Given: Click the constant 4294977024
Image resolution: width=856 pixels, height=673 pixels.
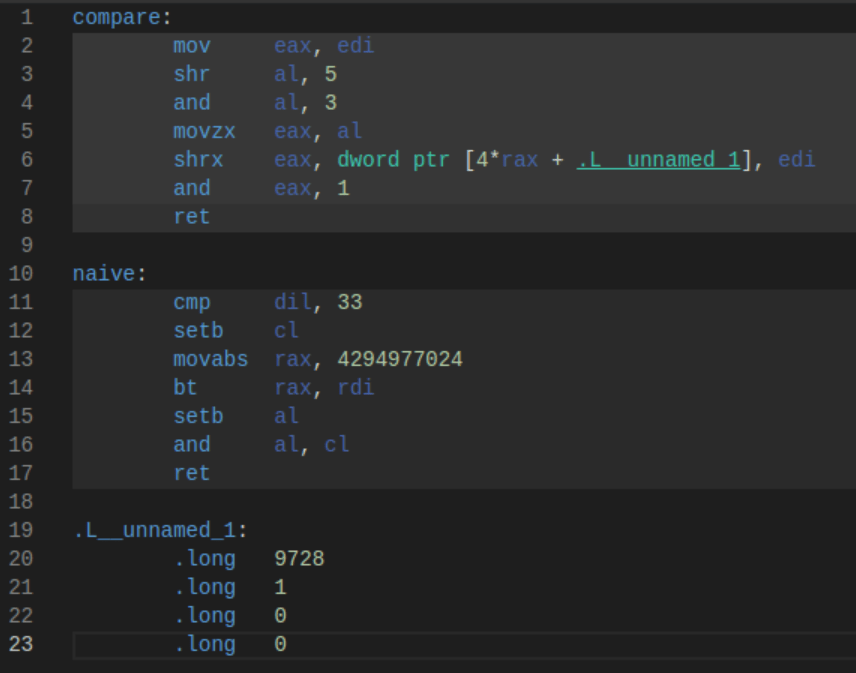Looking at the screenshot, I should (x=400, y=359).
